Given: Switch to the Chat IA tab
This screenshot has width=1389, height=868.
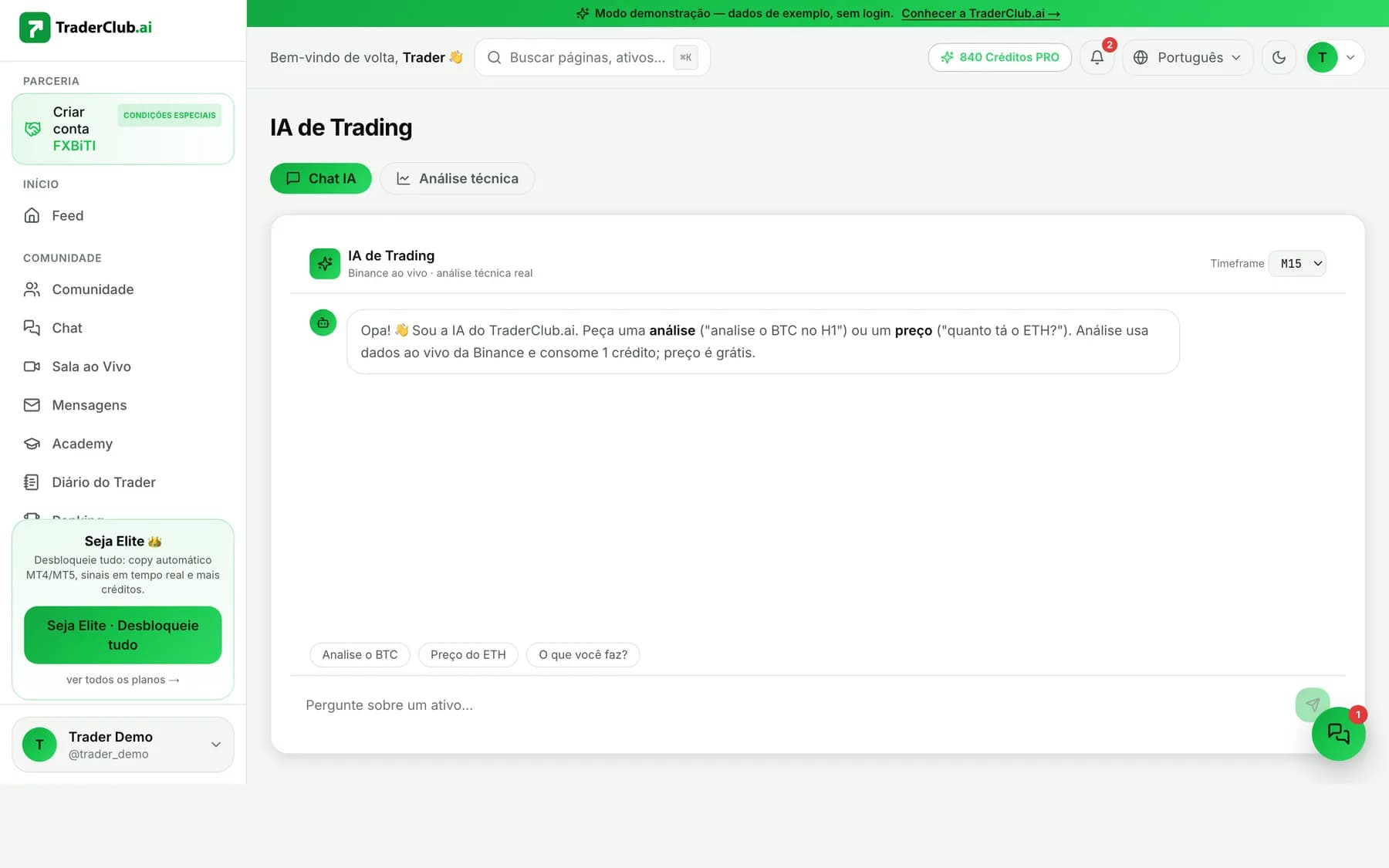Looking at the screenshot, I should 321,178.
